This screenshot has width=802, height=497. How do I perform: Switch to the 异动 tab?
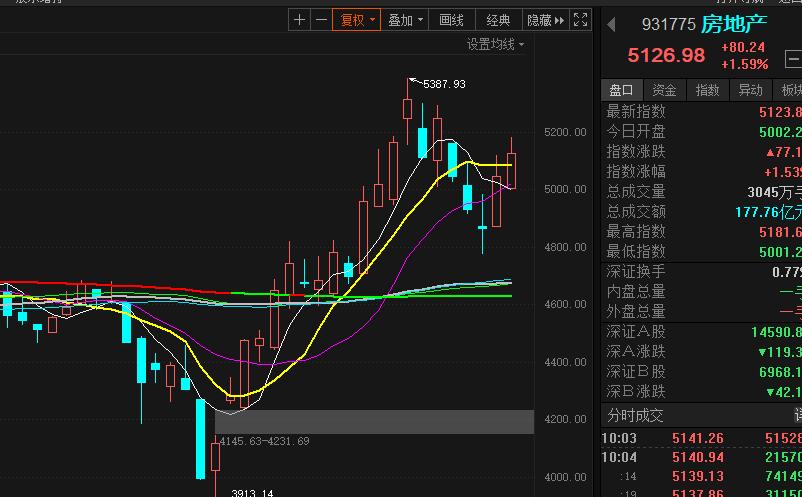pyautogui.click(x=750, y=91)
